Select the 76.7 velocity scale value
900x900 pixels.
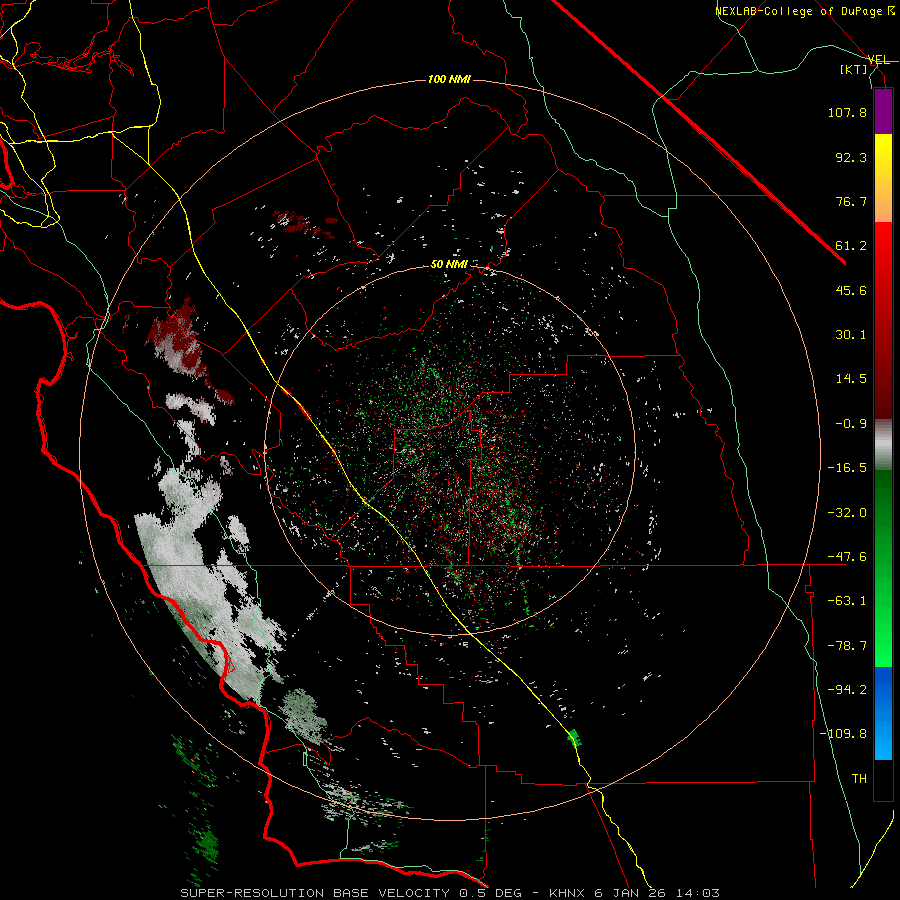click(x=851, y=201)
